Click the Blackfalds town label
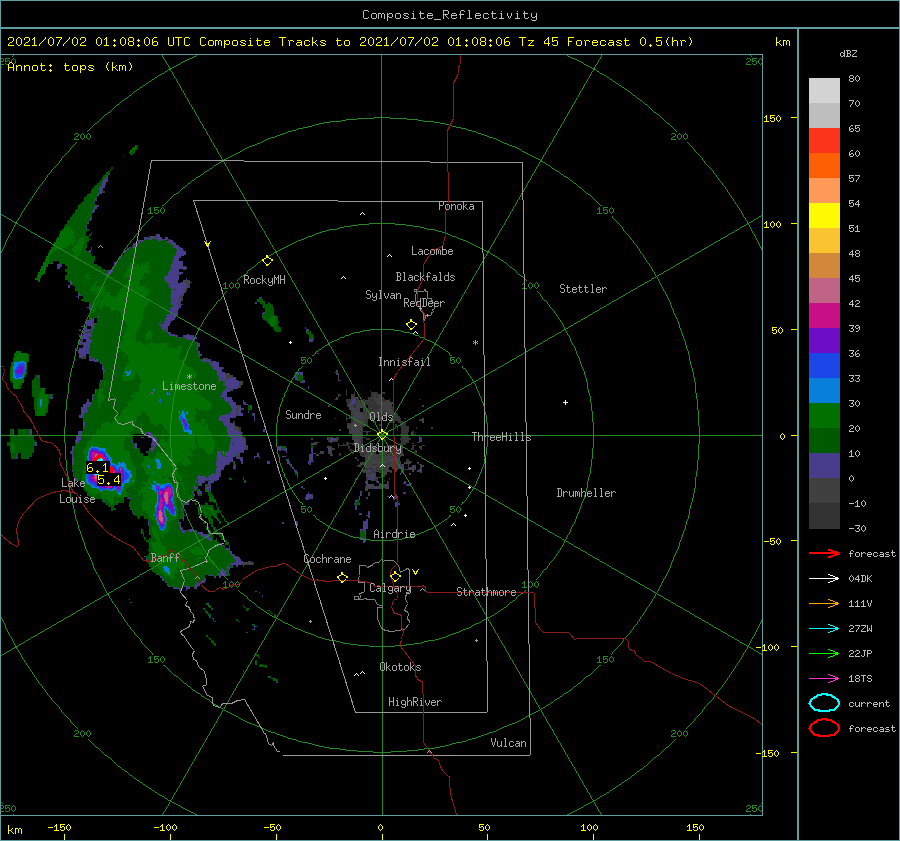Screen dimensions: 900x841 pos(425,277)
